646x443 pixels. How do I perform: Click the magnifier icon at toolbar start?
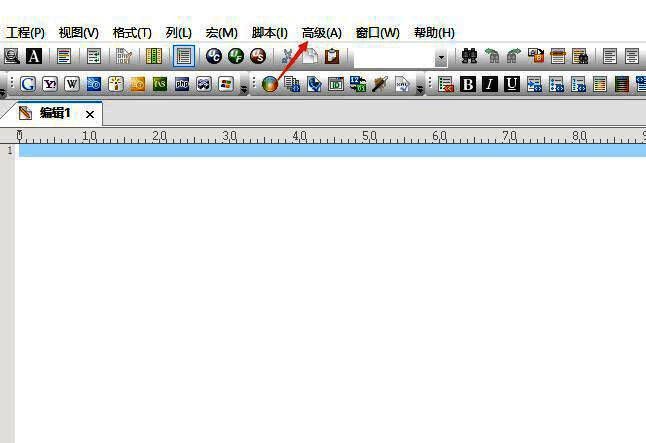click(13, 57)
